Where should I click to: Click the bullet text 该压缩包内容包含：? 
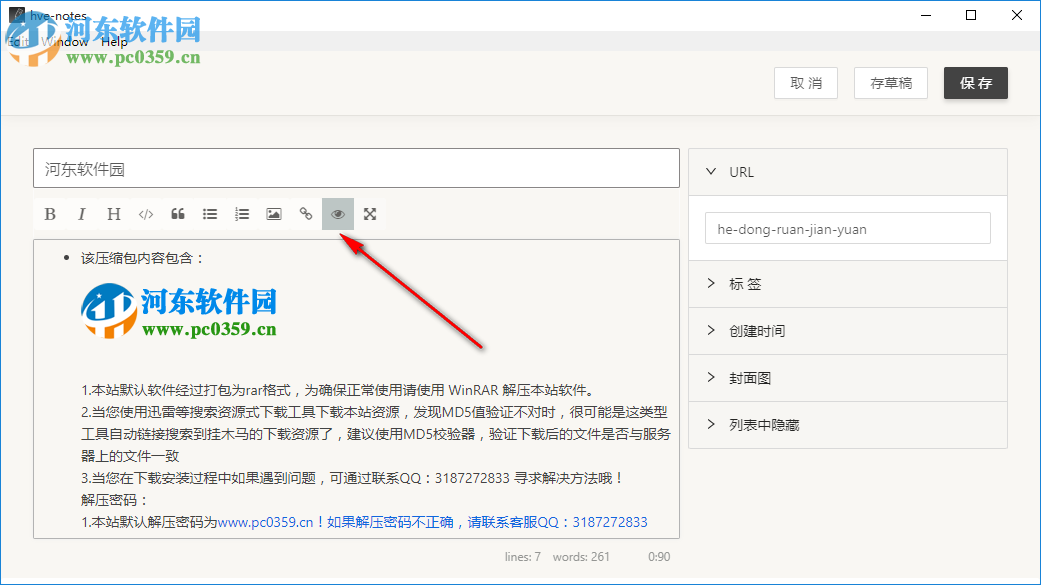click(x=142, y=258)
